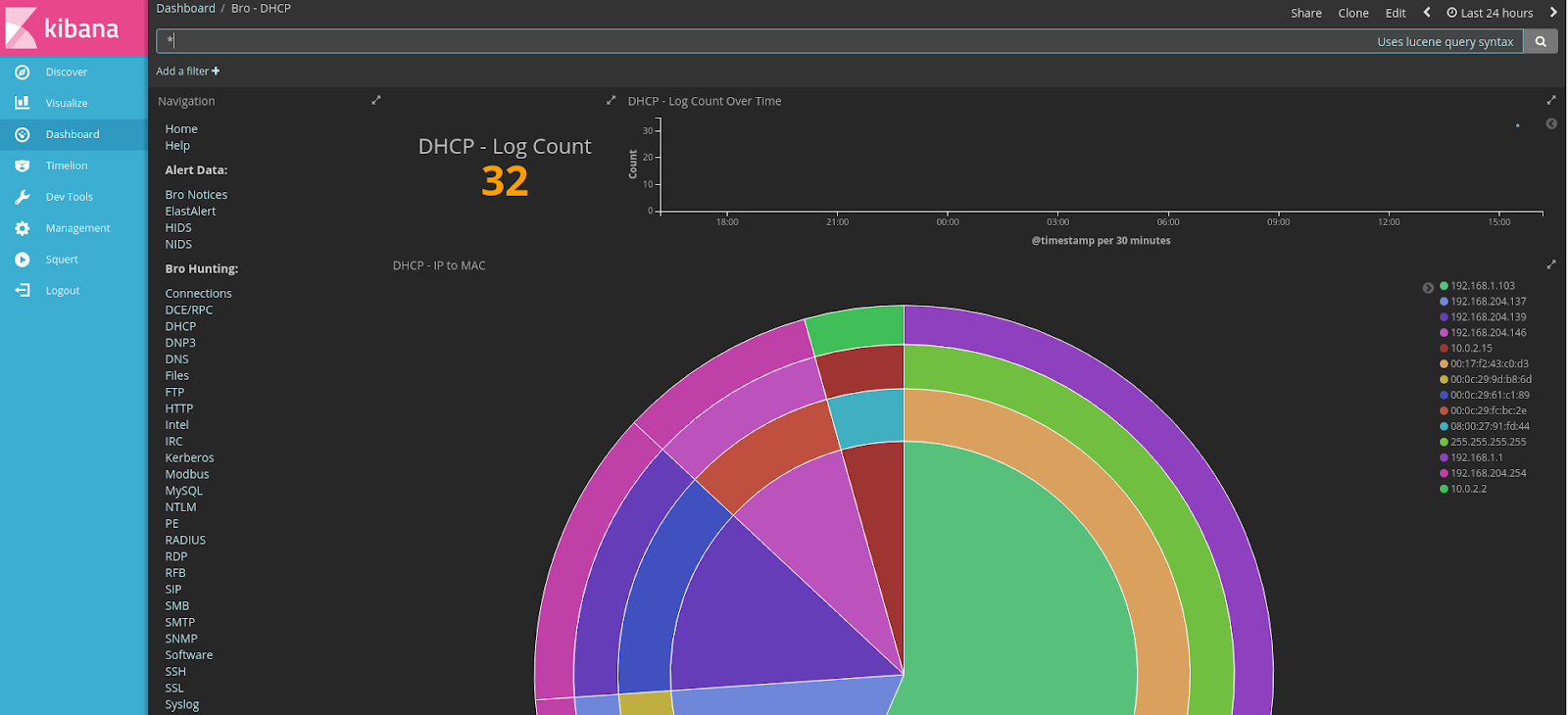The width and height of the screenshot is (1568, 715).
Task: Toggle the 255.255.255.255 legend entry
Action: click(x=1483, y=442)
